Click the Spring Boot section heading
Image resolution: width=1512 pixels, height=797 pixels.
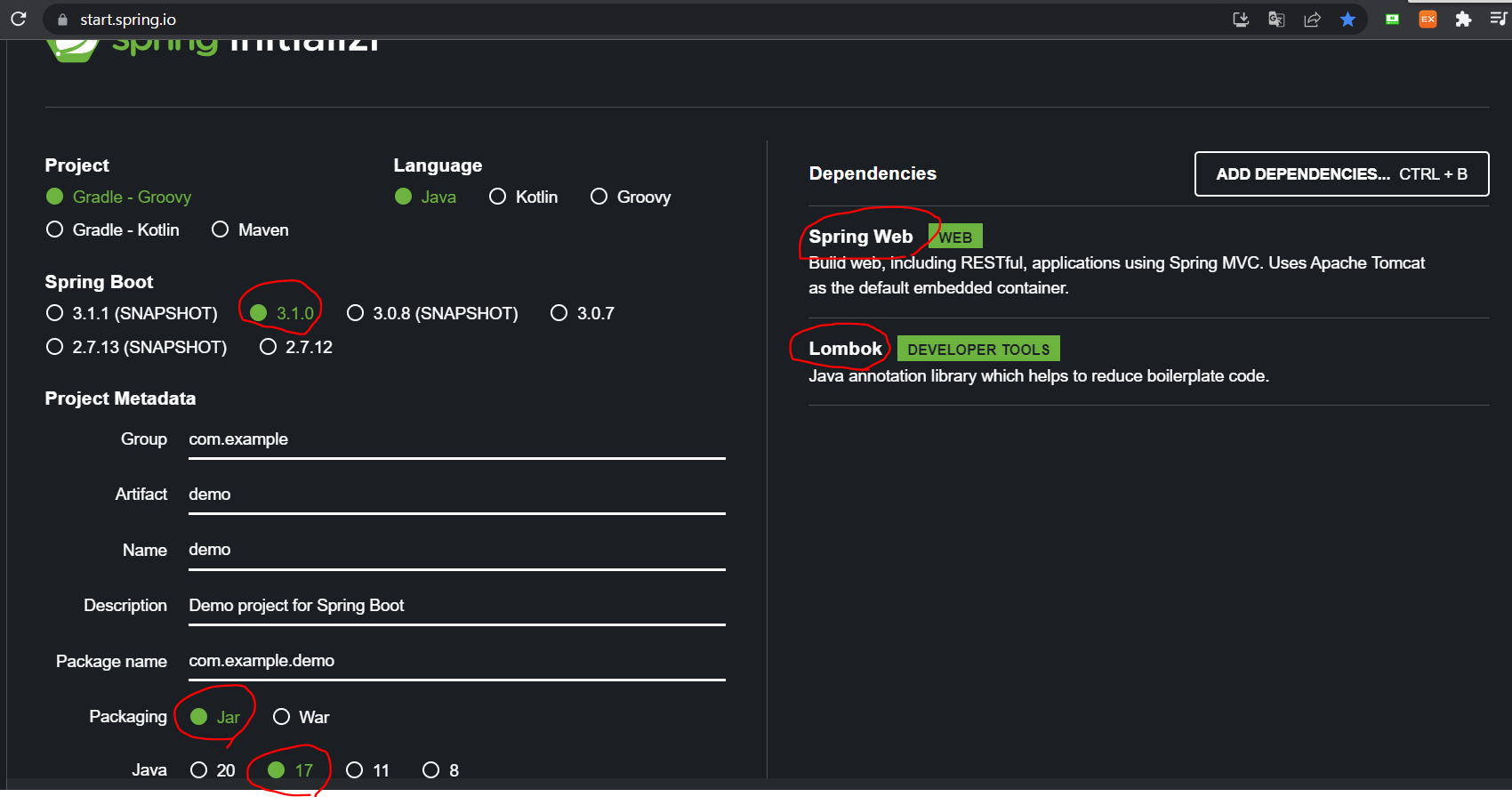(x=99, y=282)
